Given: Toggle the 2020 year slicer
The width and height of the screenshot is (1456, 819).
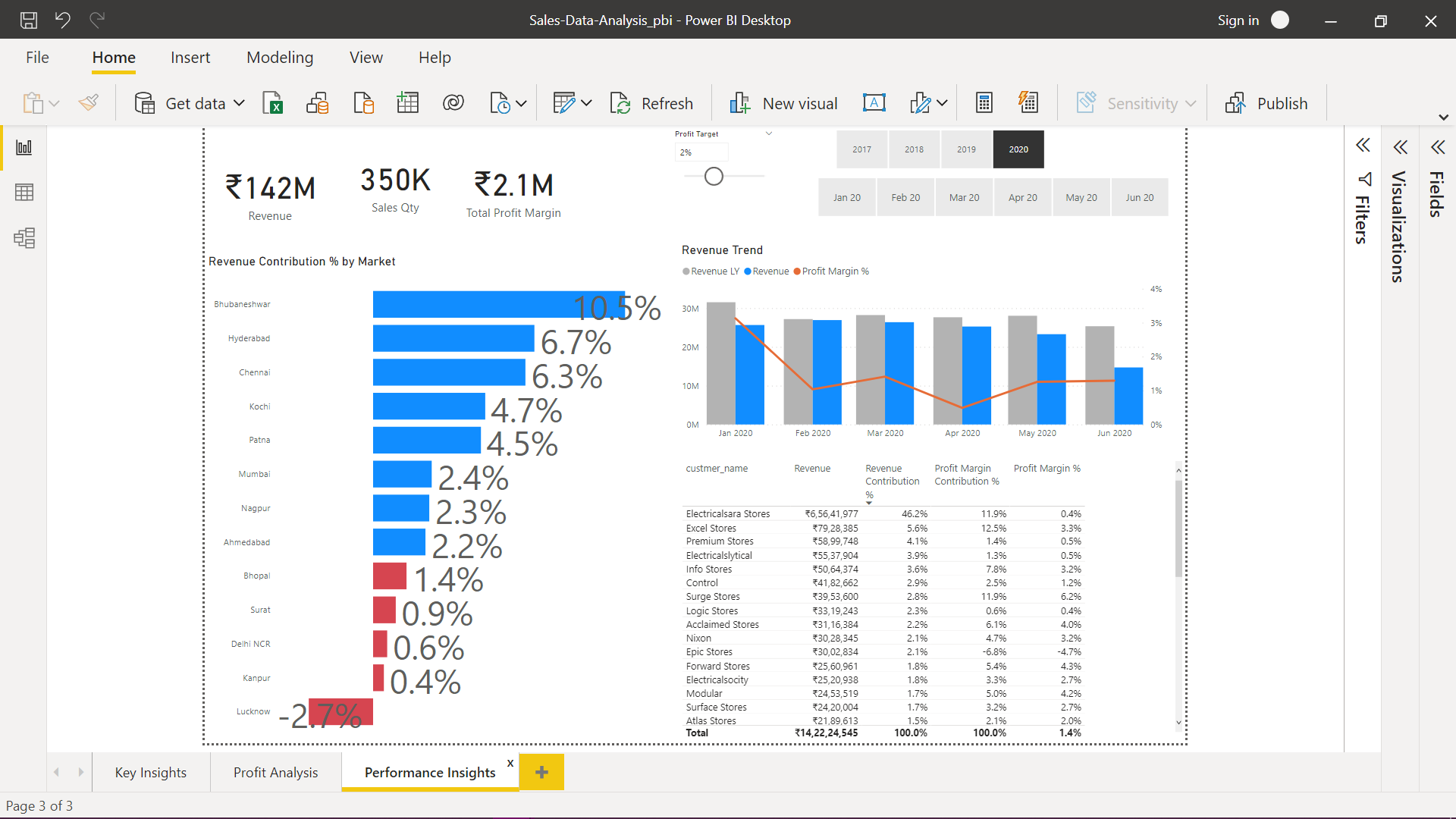Looking at the screenshot, I should [1019, 149].
